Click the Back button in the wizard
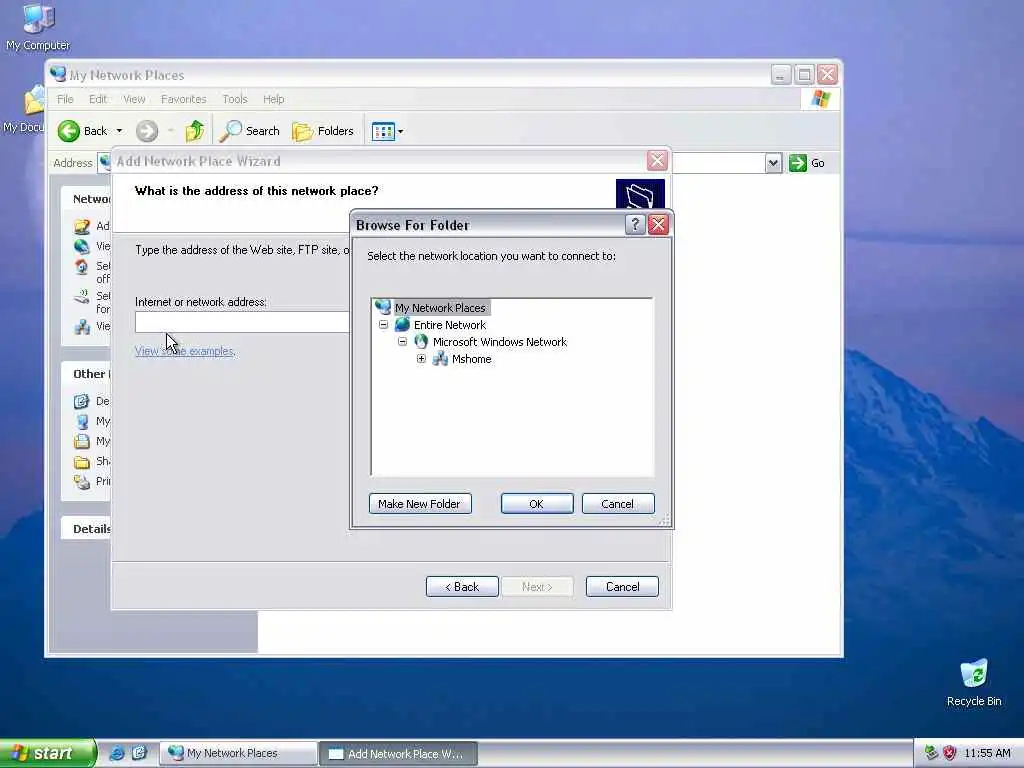The image size is (1024, 768). click(462, 586)
